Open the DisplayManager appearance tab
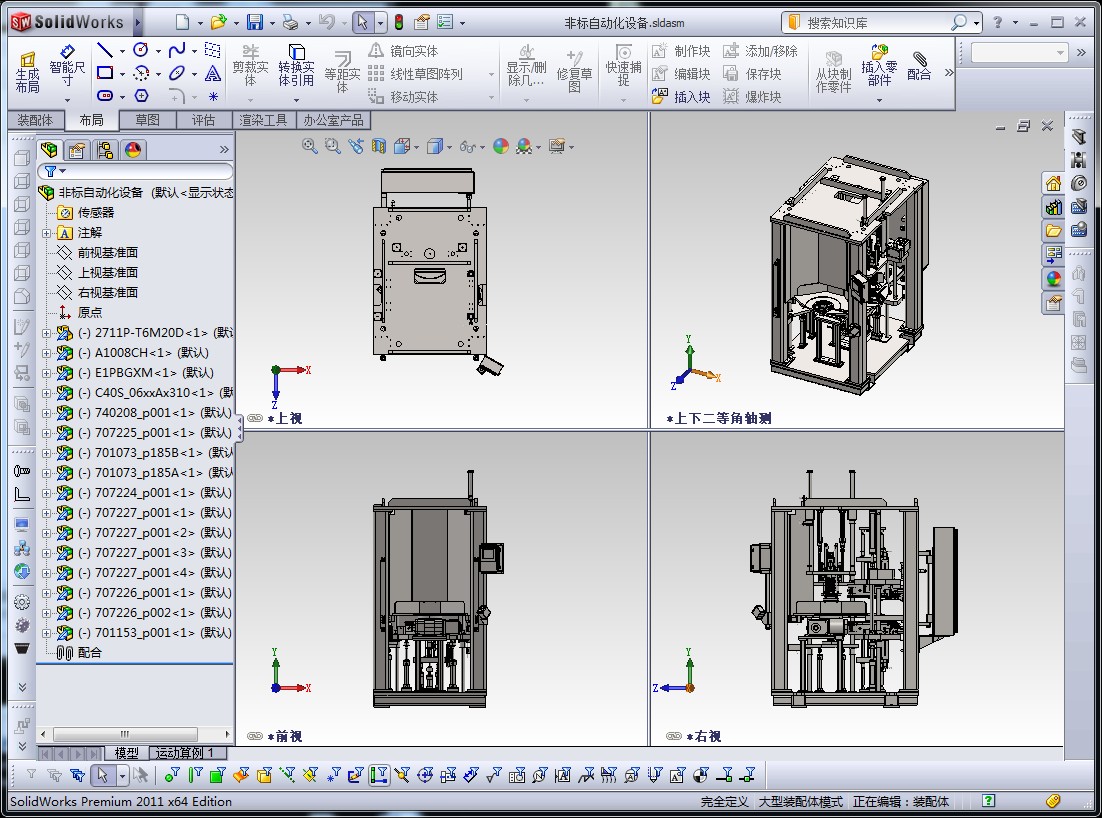 [x=134, y=150]
